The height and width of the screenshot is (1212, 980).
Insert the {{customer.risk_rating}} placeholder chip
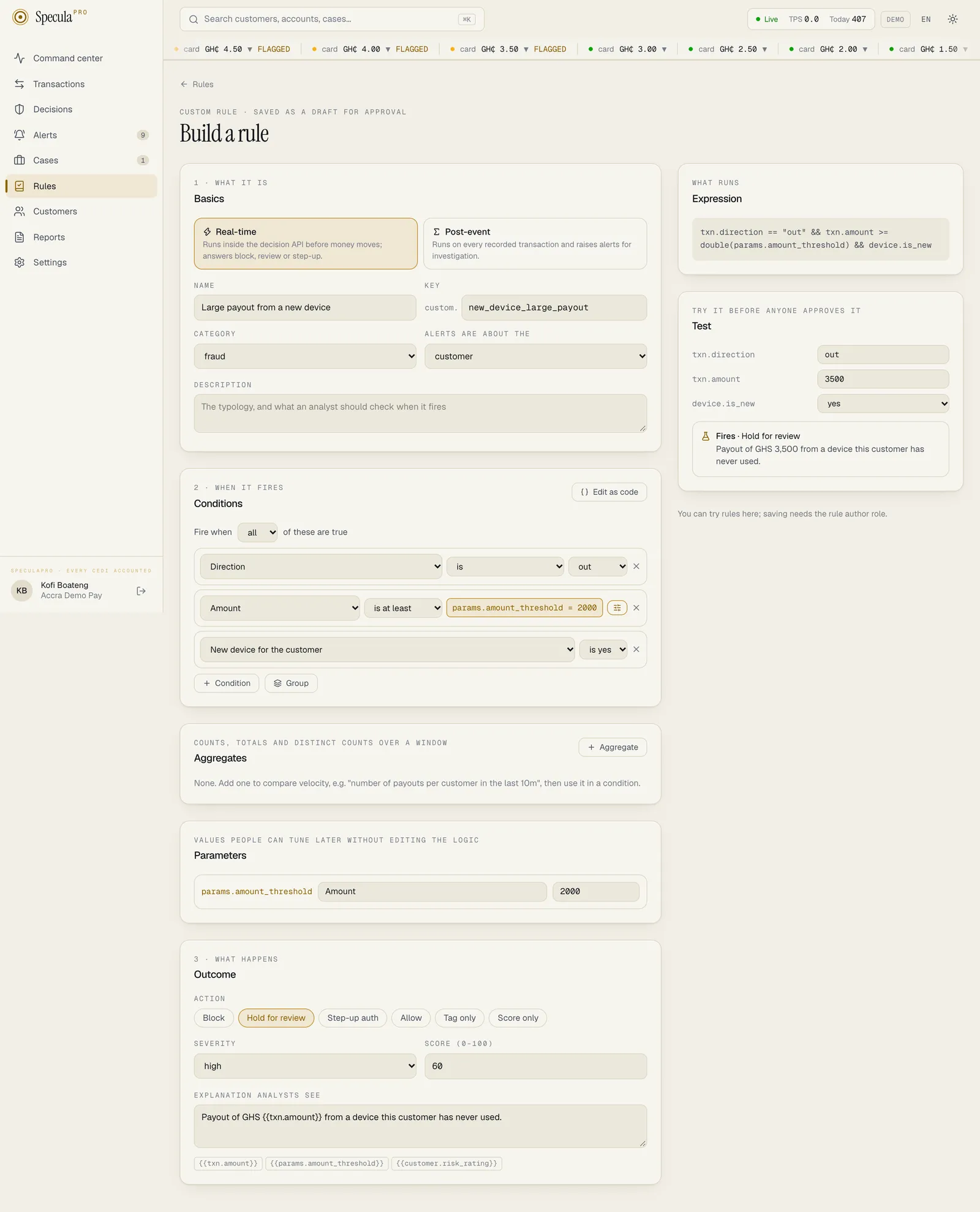[447, 1163]
